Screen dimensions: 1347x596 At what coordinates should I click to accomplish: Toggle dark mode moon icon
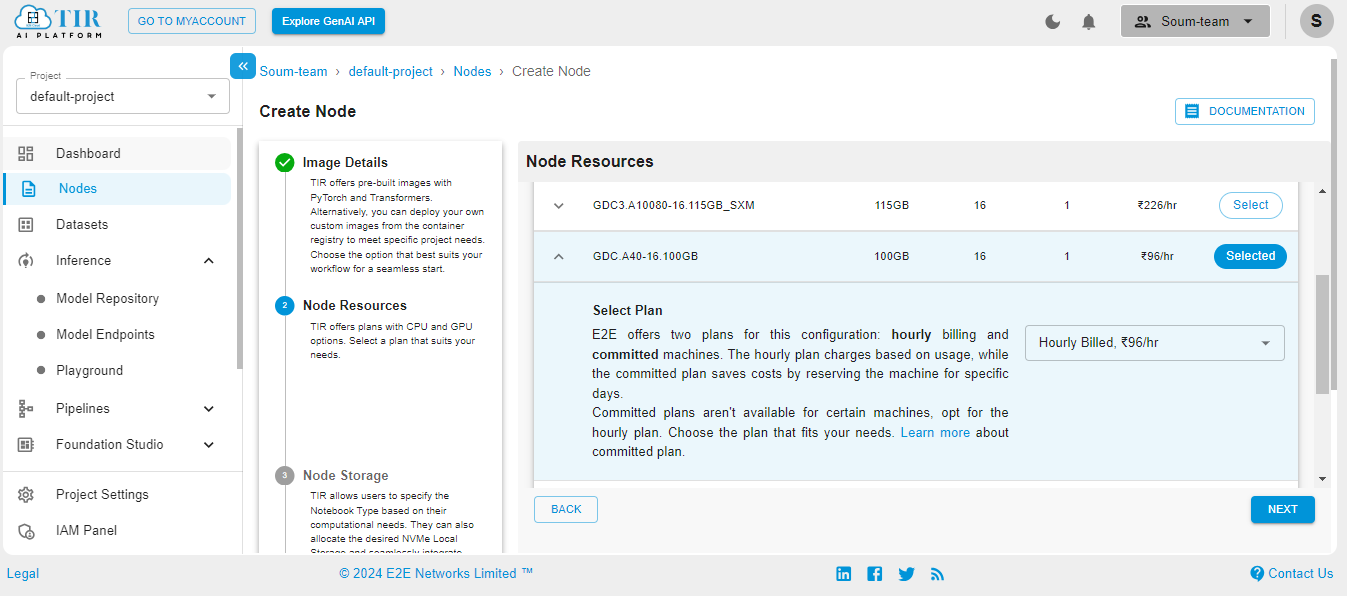point(1053,22)
